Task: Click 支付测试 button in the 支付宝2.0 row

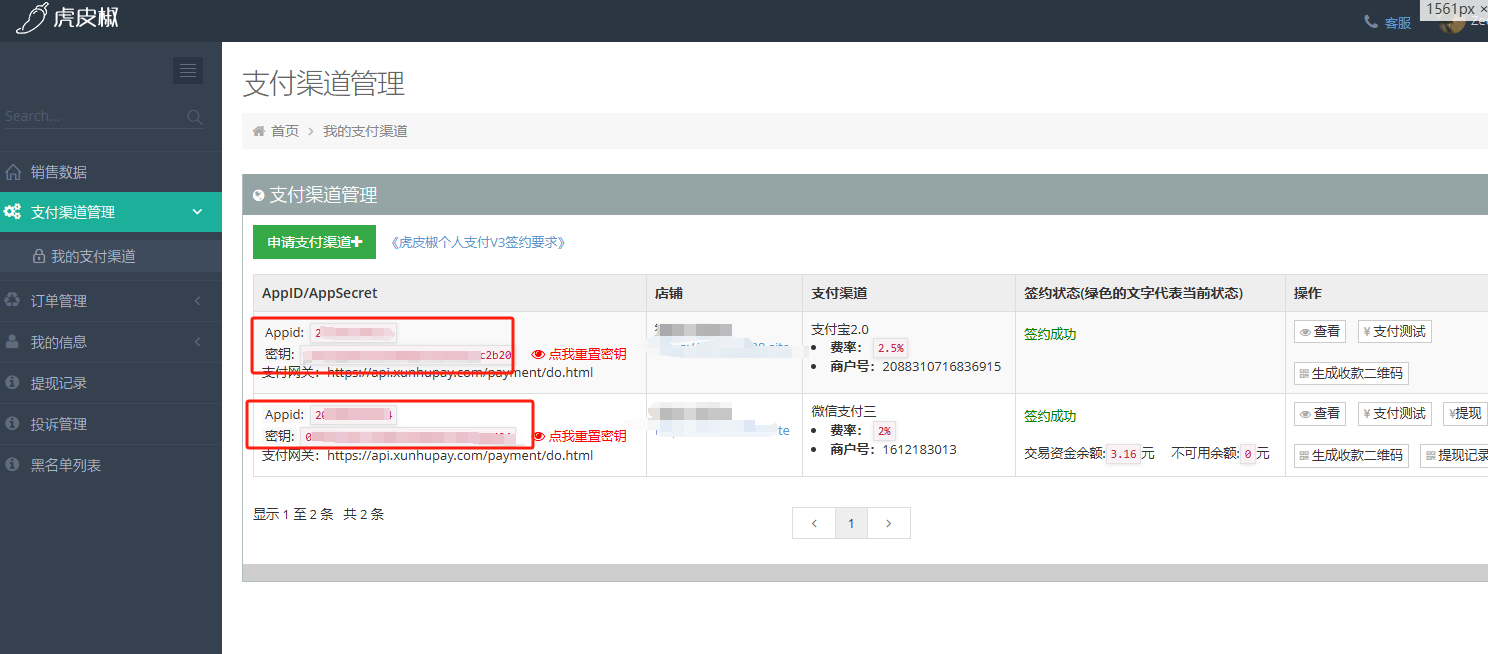Action: (1394, 331)
